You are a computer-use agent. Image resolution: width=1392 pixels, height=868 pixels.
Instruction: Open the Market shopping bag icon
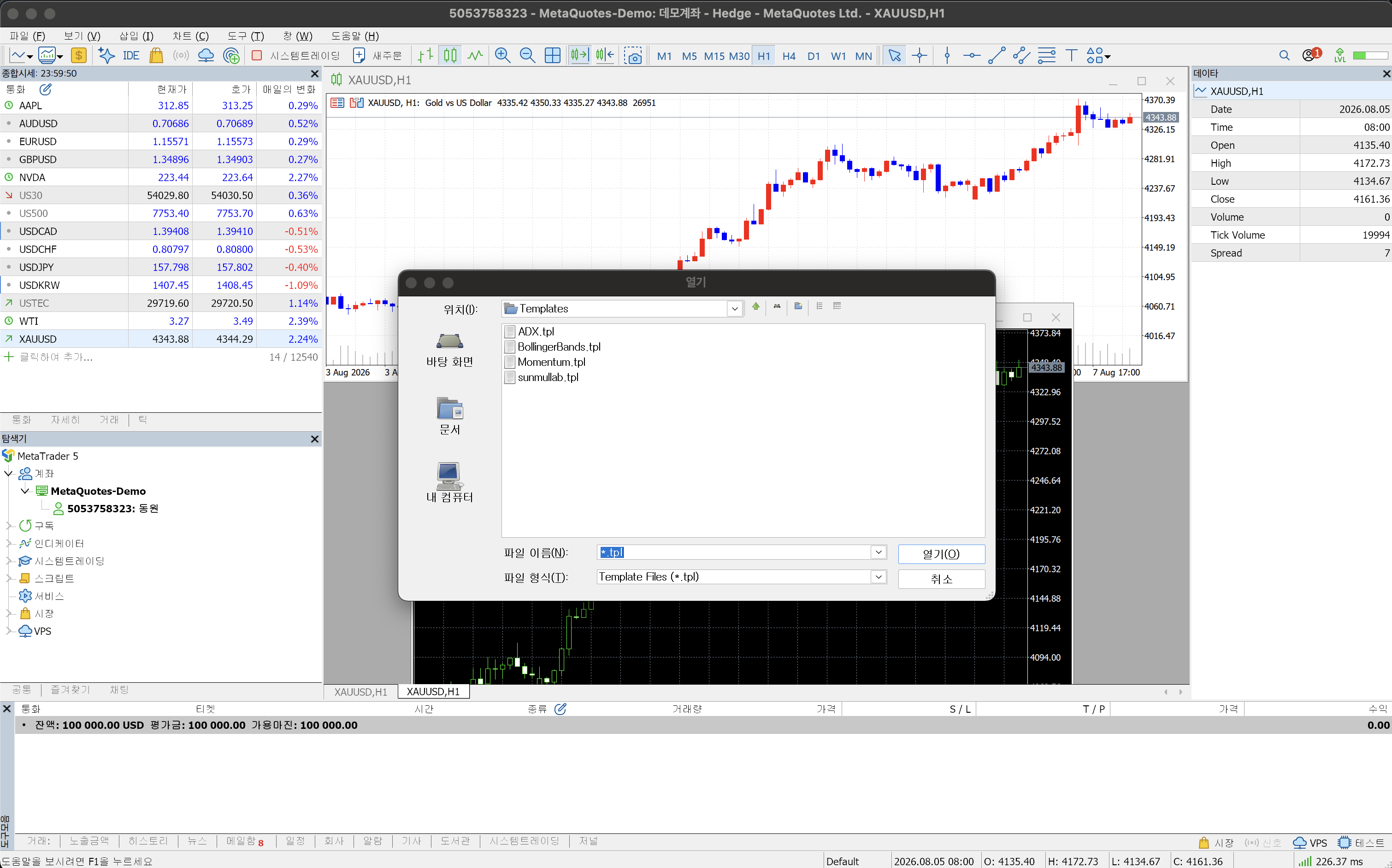tap(156, 56)
